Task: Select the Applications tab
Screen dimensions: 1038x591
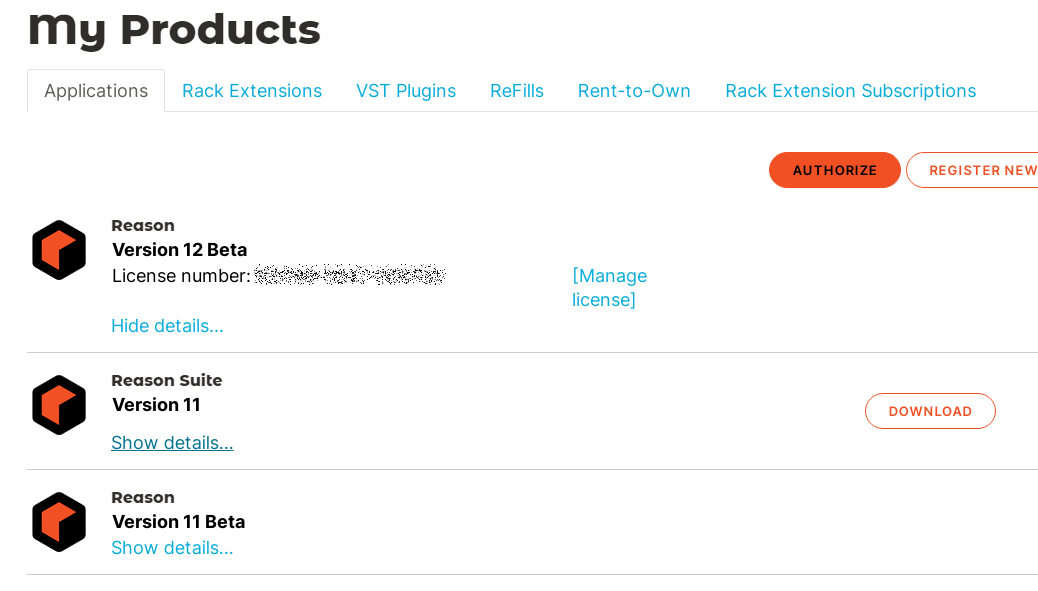Action: (96, 91)
